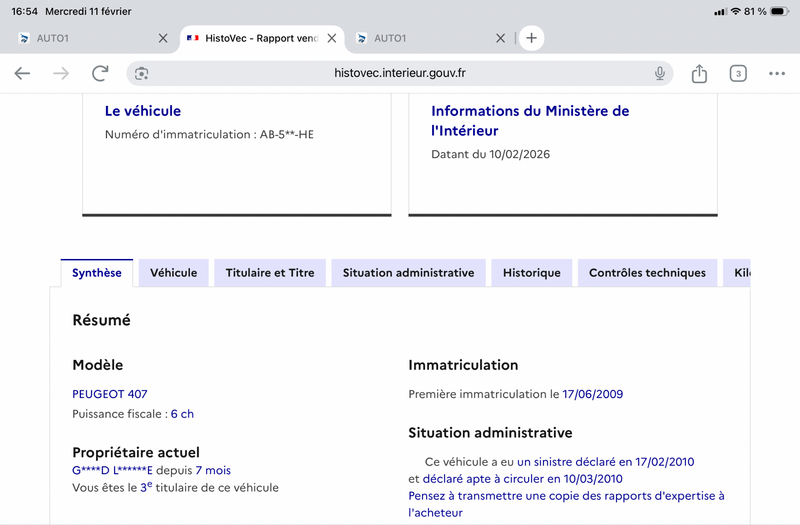Select the Titulaire et Titre tab
Viewport: 800px width, 525px height.
(270, 273)
